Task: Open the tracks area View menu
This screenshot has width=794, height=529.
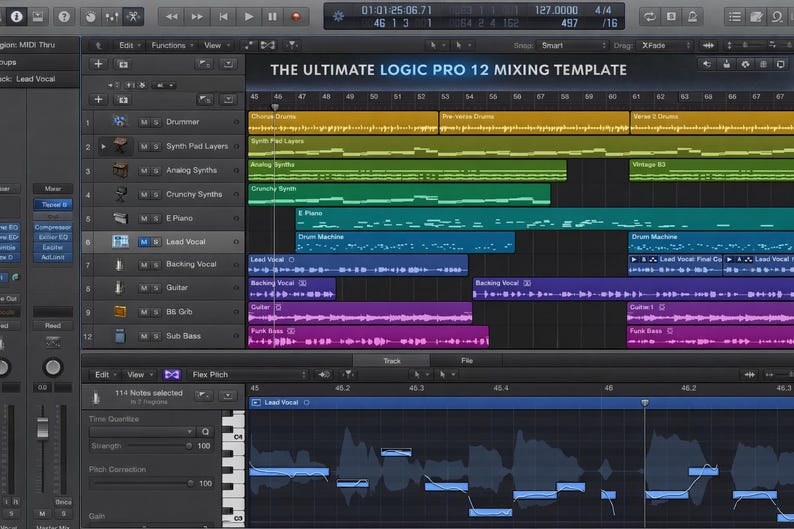Action: [216, 46]
